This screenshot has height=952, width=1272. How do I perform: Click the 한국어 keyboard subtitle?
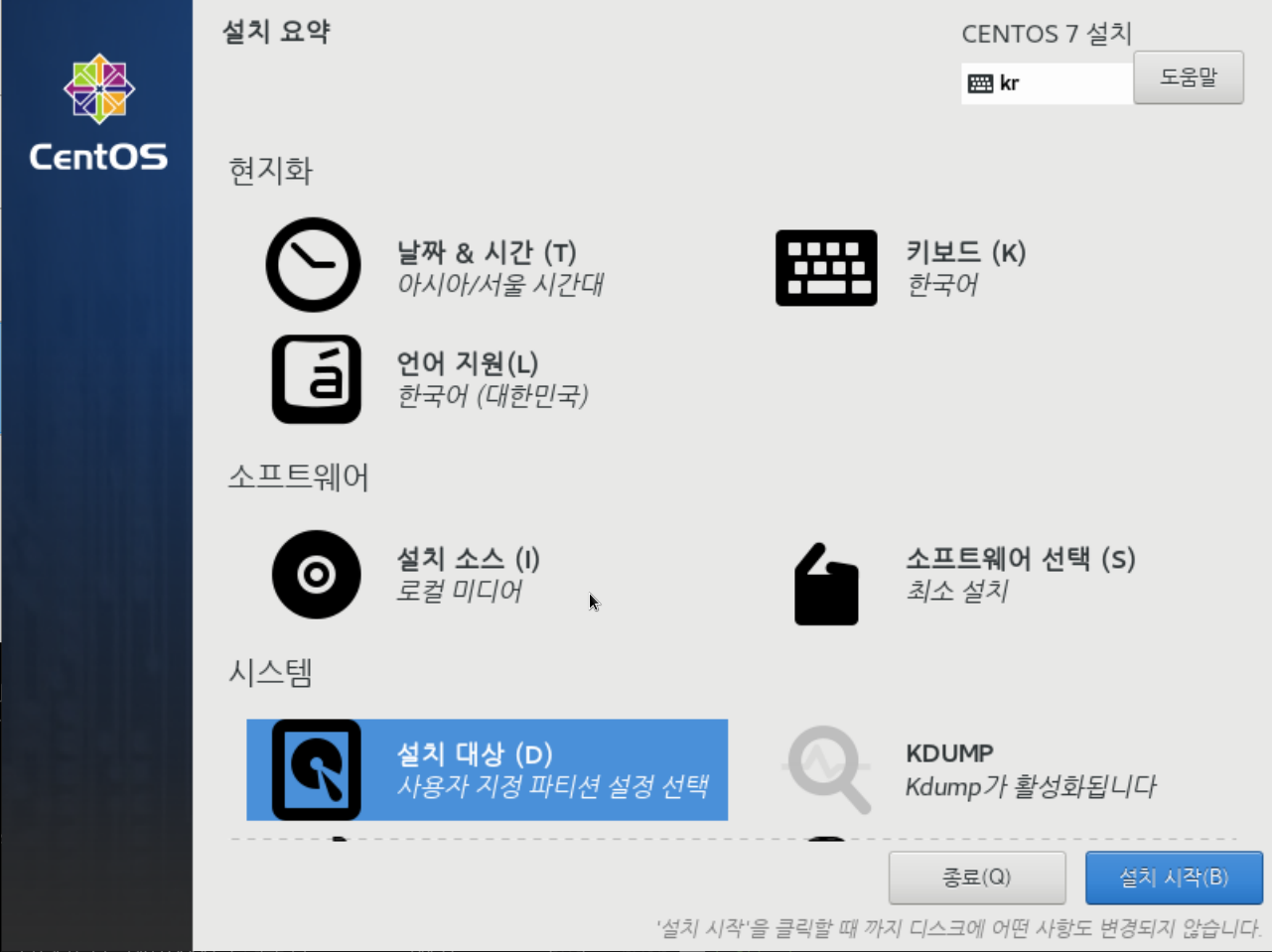tap(942, 285)
